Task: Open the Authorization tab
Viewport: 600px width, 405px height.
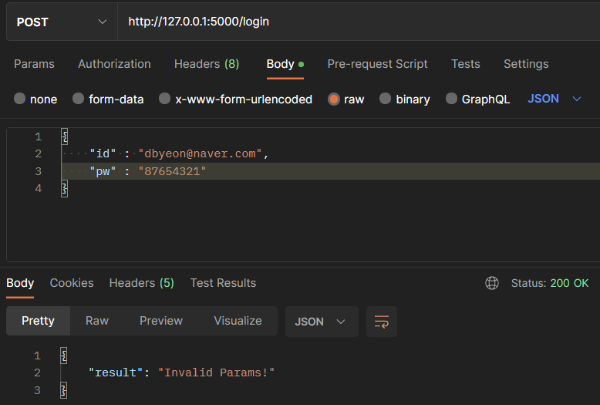Action: 114,64
